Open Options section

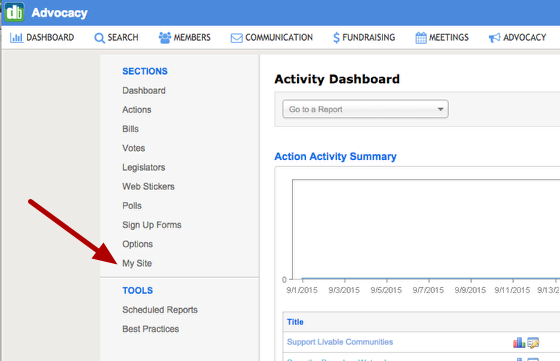point(138,244)
